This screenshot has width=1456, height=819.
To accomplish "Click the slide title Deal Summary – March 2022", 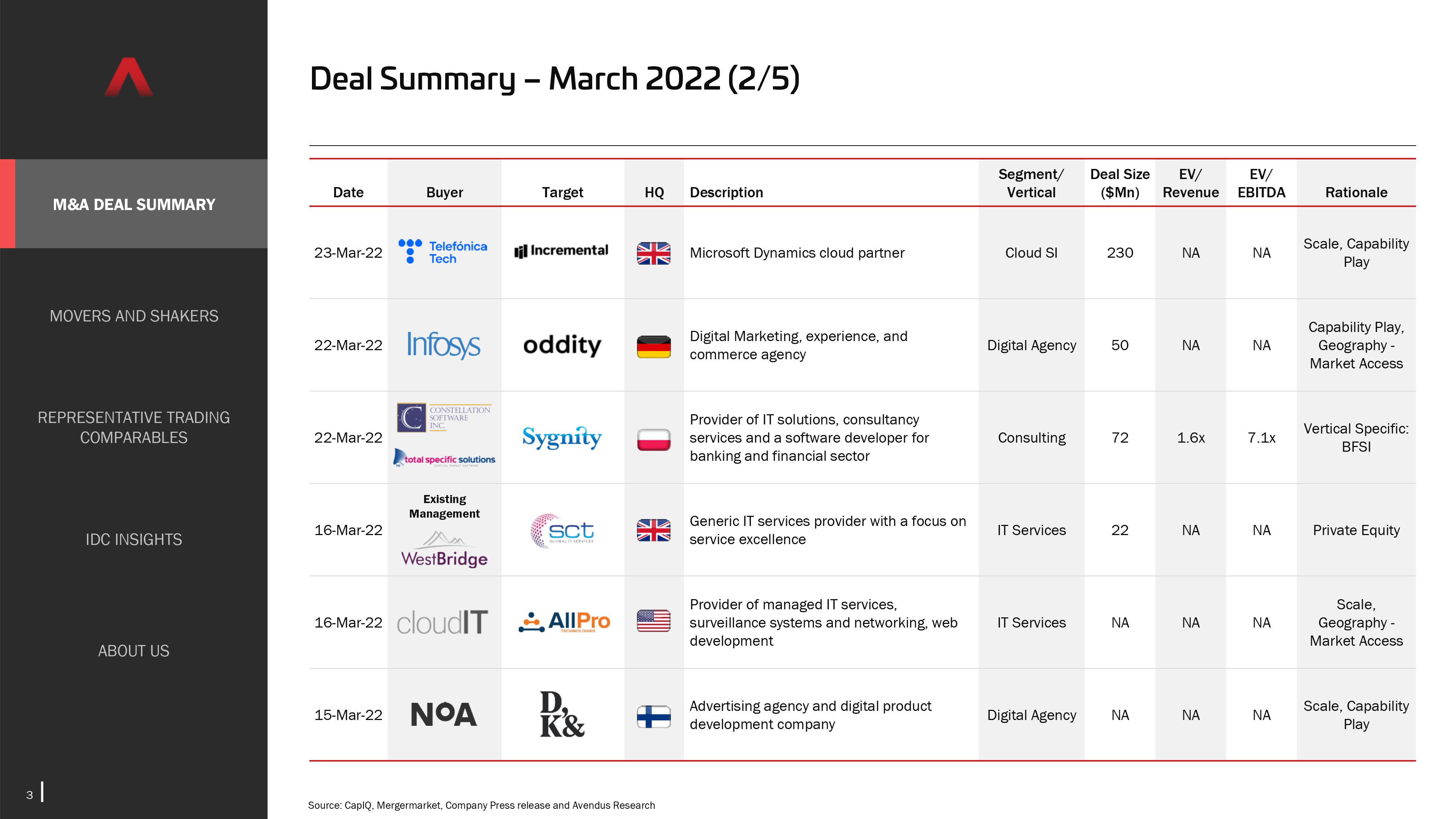I will [554, 79].
